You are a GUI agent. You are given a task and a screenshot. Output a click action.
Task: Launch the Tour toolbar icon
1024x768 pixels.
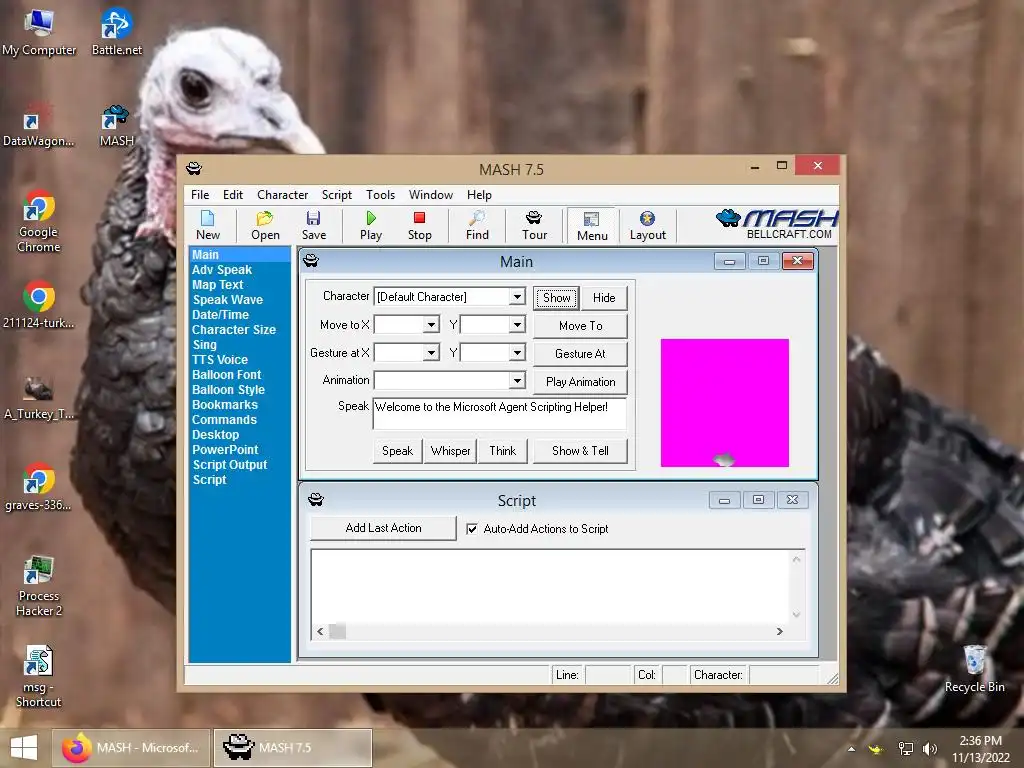click(x=534, y=225)
